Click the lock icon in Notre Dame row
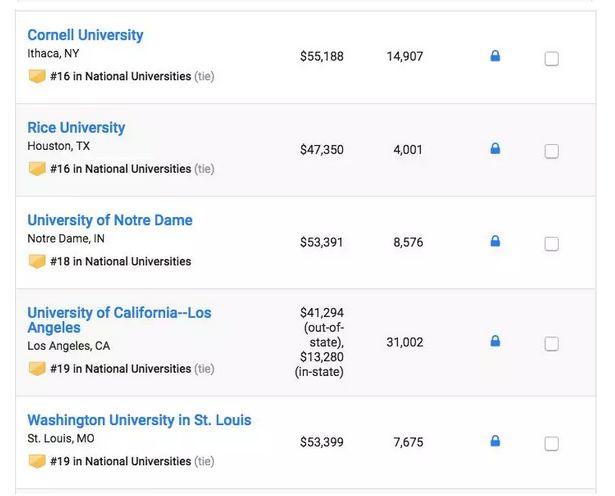The image size is (615, 496). 495,241
